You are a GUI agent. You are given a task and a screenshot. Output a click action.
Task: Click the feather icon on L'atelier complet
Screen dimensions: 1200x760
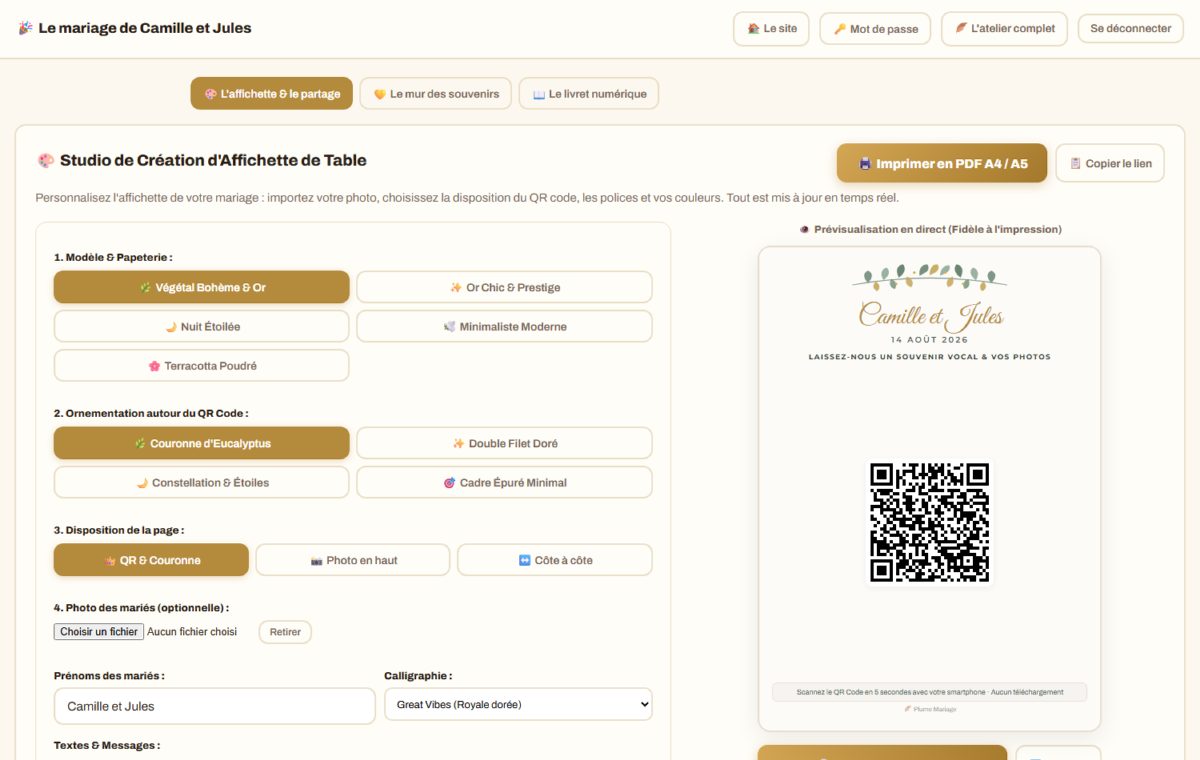(x=961, y=29)
